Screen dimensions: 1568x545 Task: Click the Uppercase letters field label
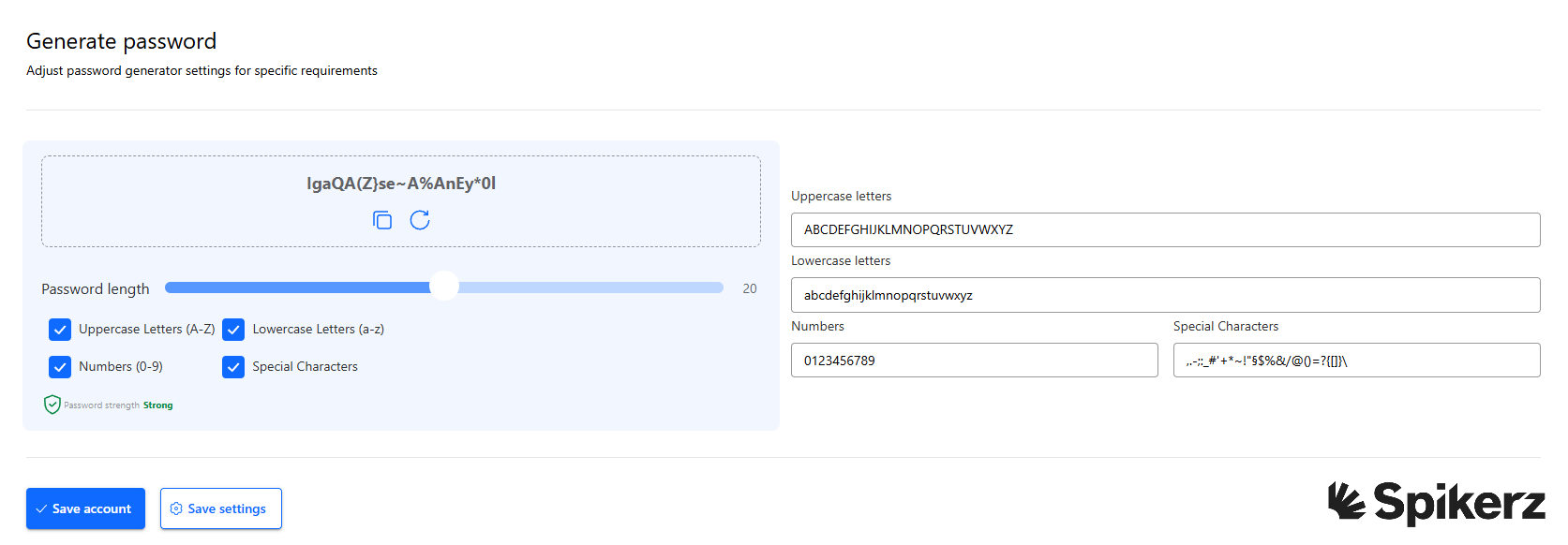coord(841,196)
